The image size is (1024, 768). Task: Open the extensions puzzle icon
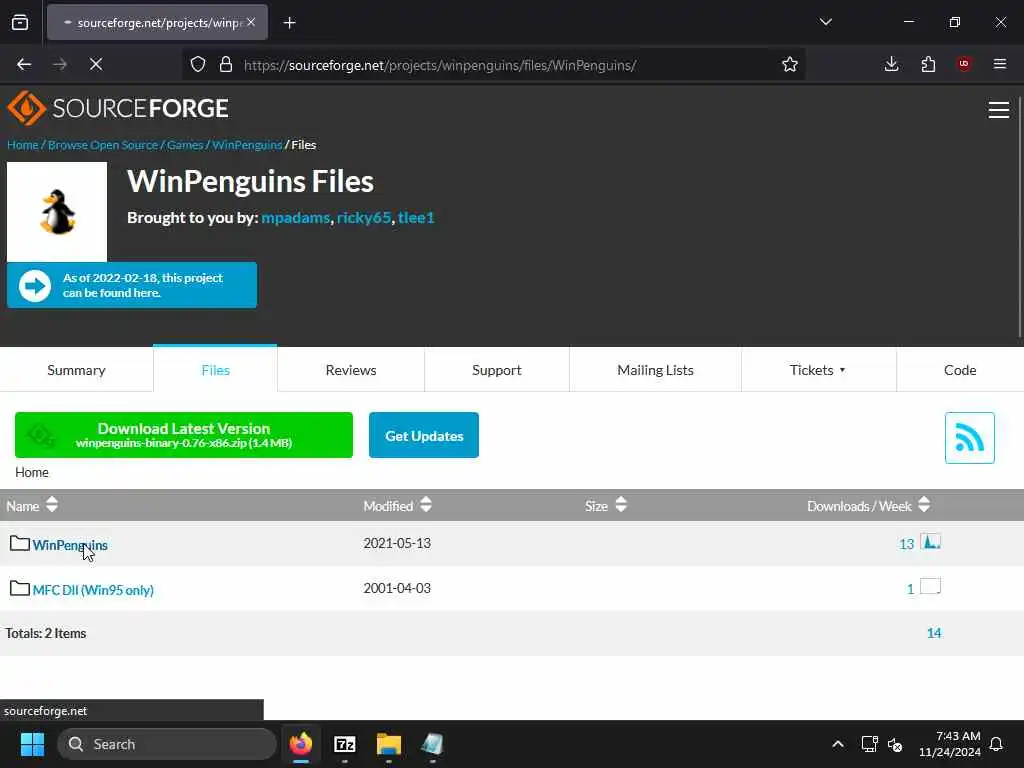[x=928, y=64]
